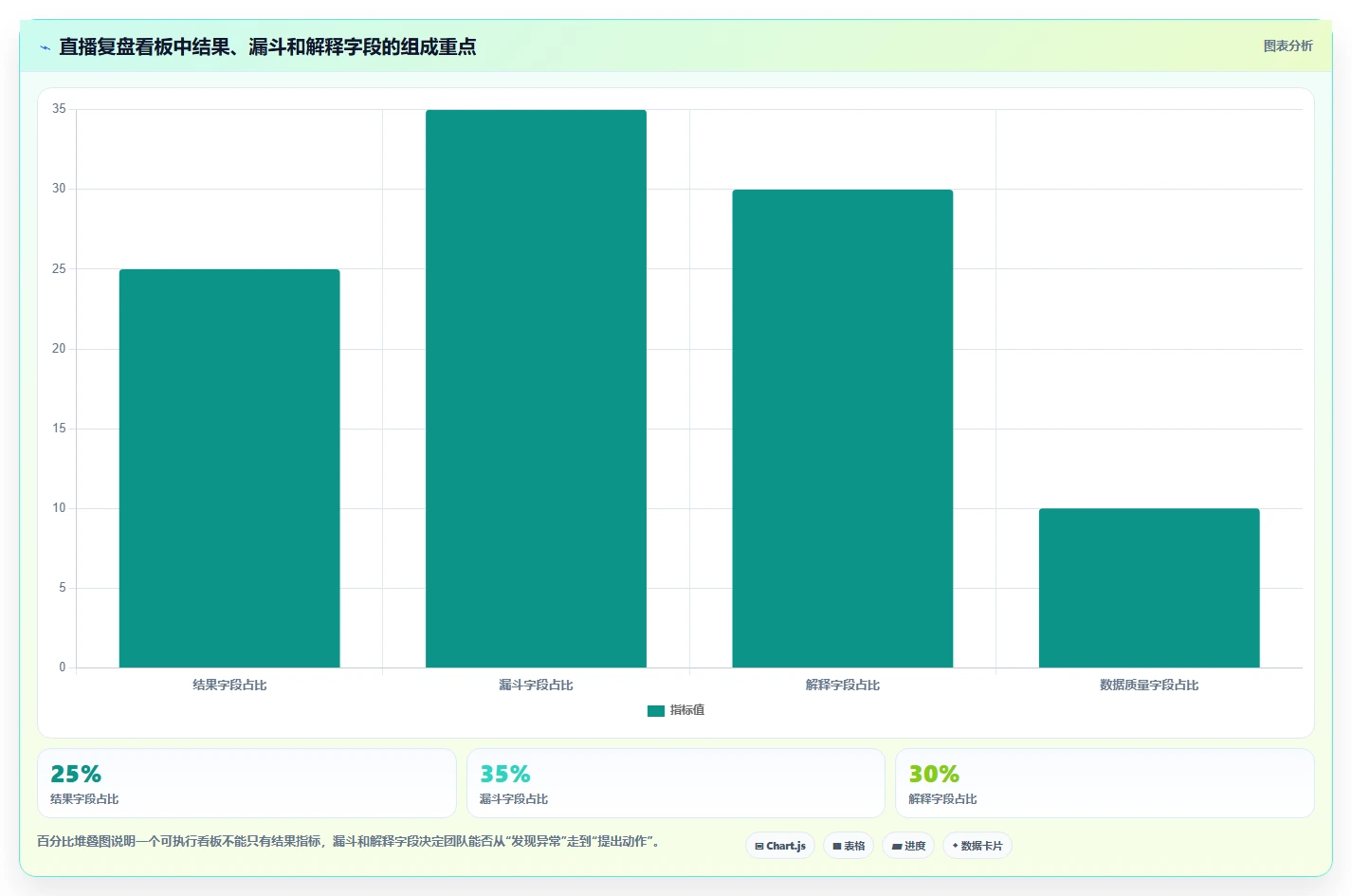Click the 指标值 legend label
1352x896 pixels.
click(687, 710)
